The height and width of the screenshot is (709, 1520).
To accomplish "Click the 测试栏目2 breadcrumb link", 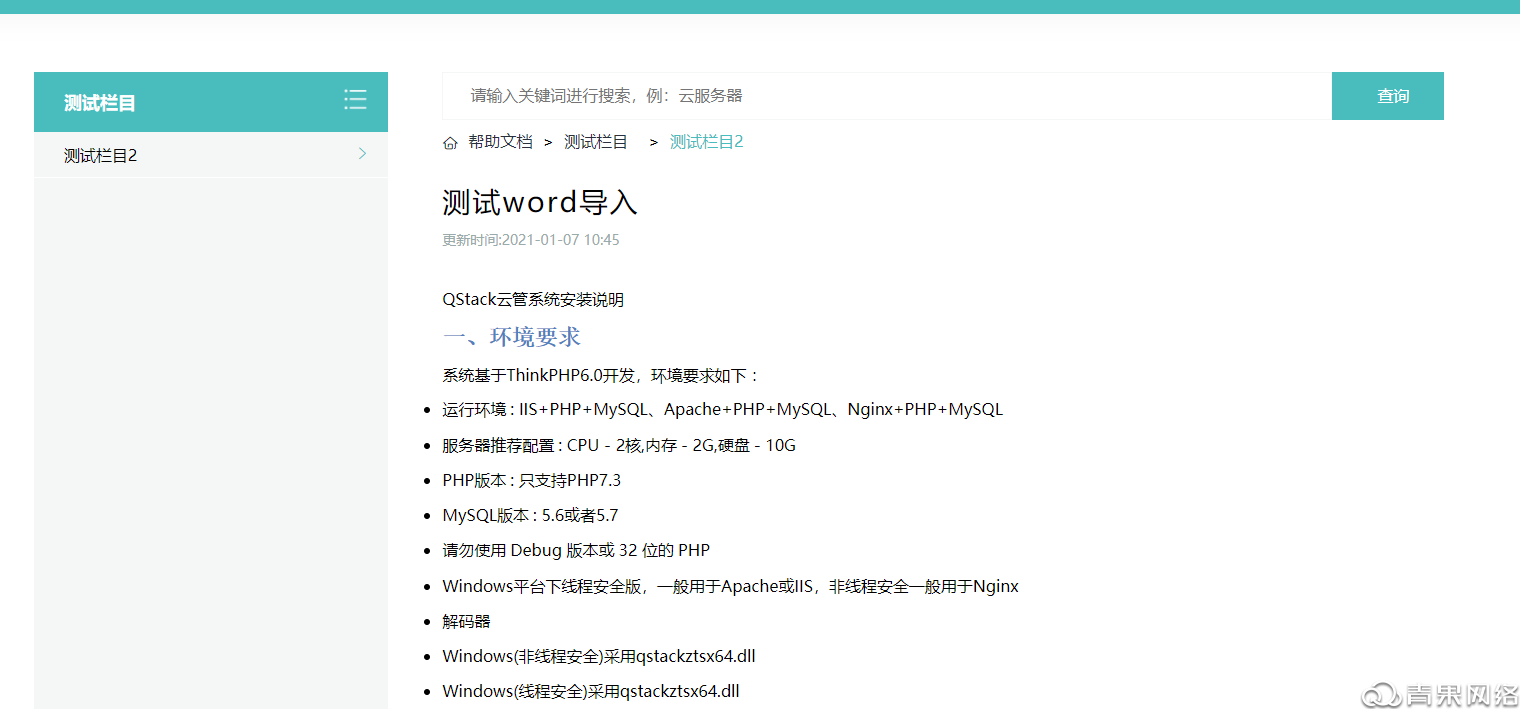I will point(706,142).
